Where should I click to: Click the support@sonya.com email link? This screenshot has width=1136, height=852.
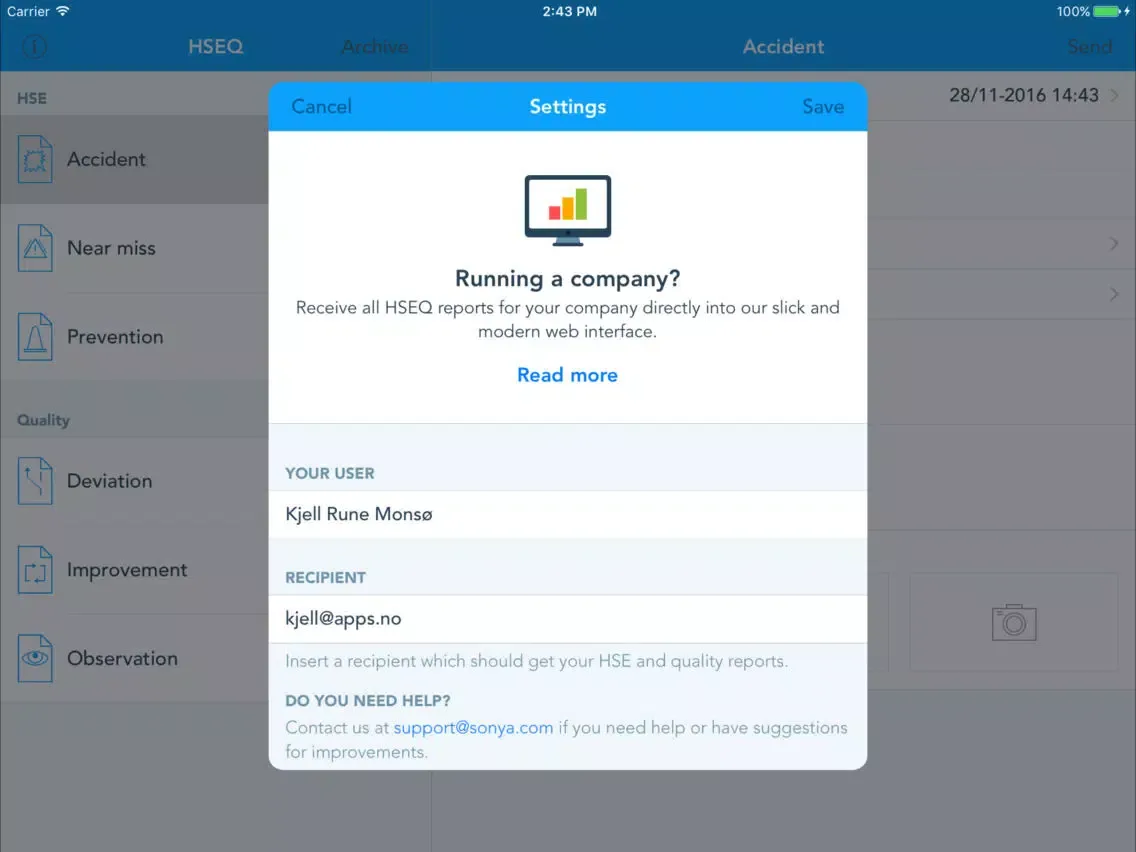pos(473,728)
